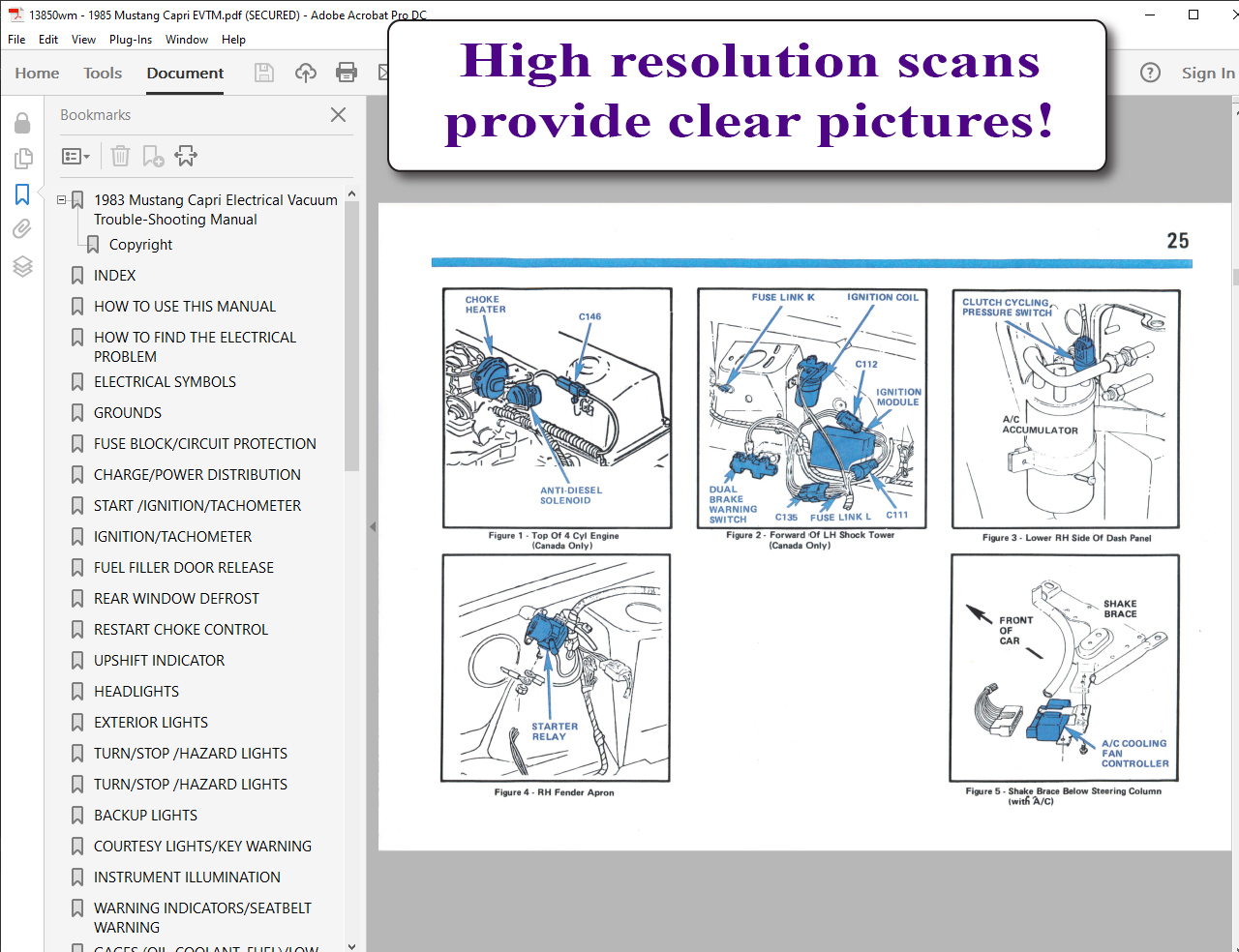Jump to ELECTRICAL SYMBOLS bookmark
The width and height of the screenshot is (1239, 952).
165,382
